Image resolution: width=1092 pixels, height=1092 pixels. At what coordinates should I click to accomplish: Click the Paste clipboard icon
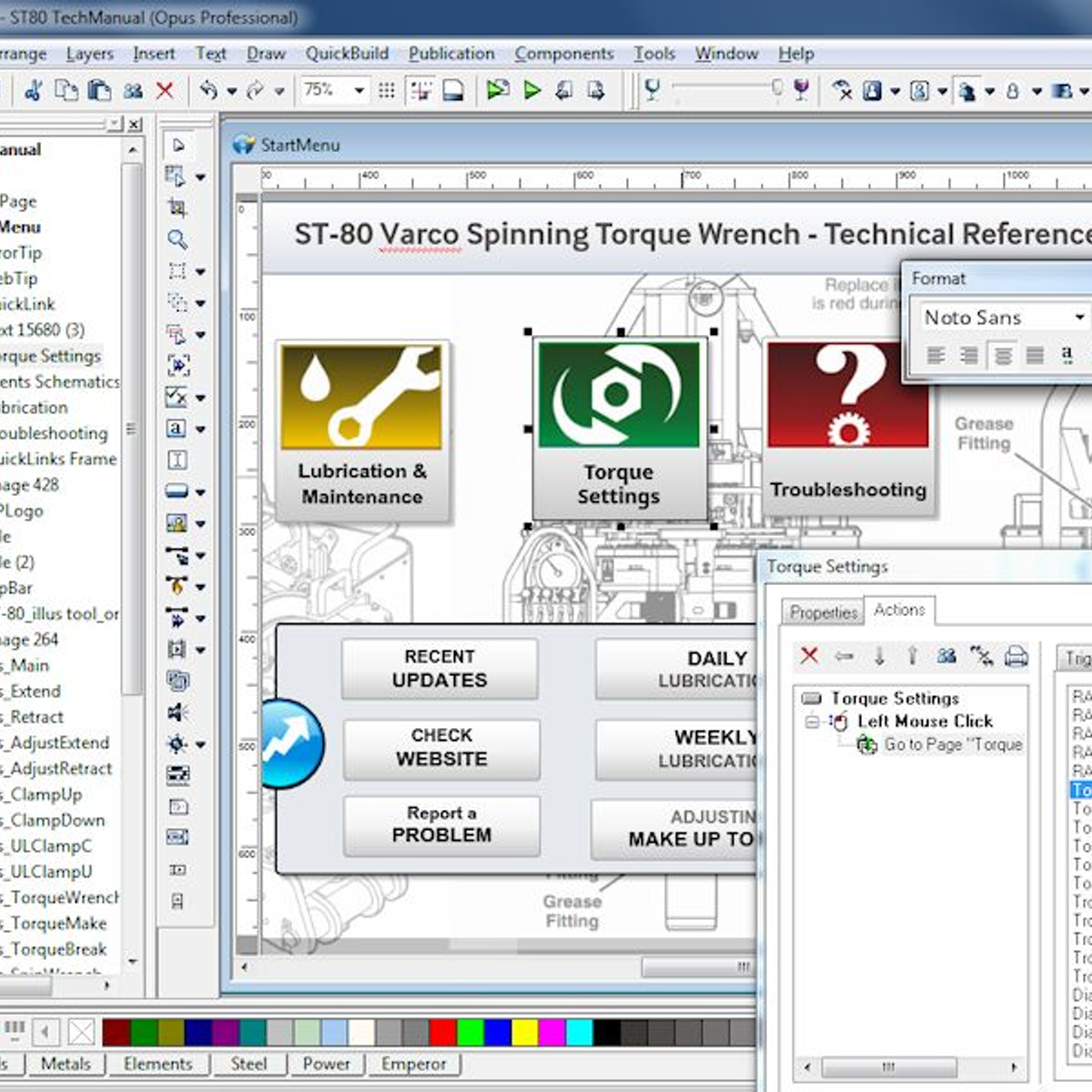pos(99,90)
